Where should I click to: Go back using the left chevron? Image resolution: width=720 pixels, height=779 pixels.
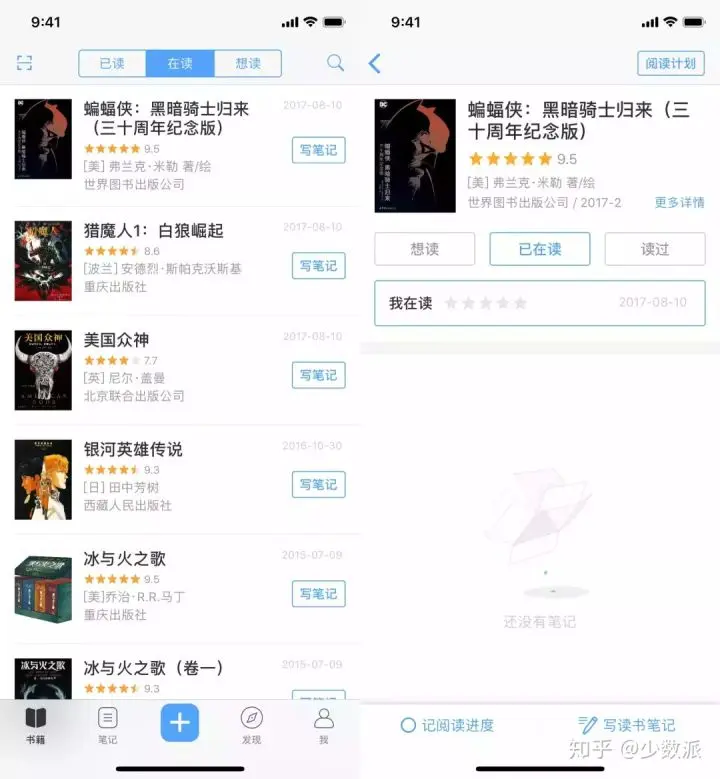tap(375, 64)
